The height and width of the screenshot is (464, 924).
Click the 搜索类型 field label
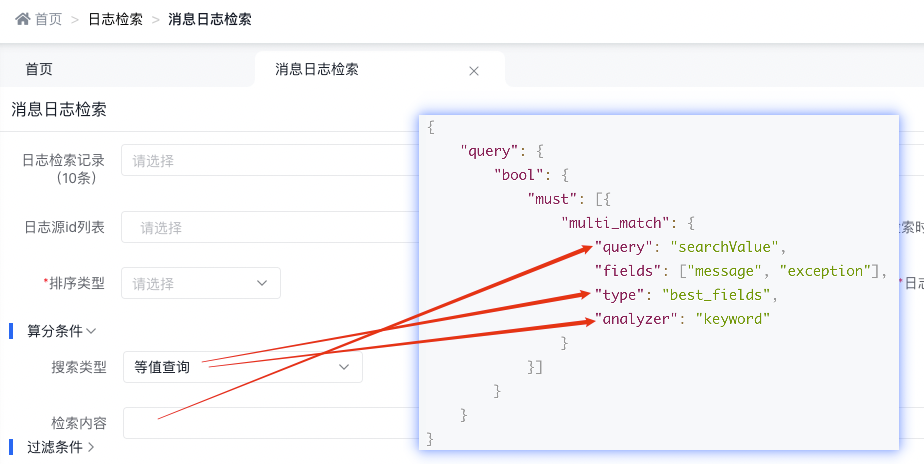tap(79, 367)
